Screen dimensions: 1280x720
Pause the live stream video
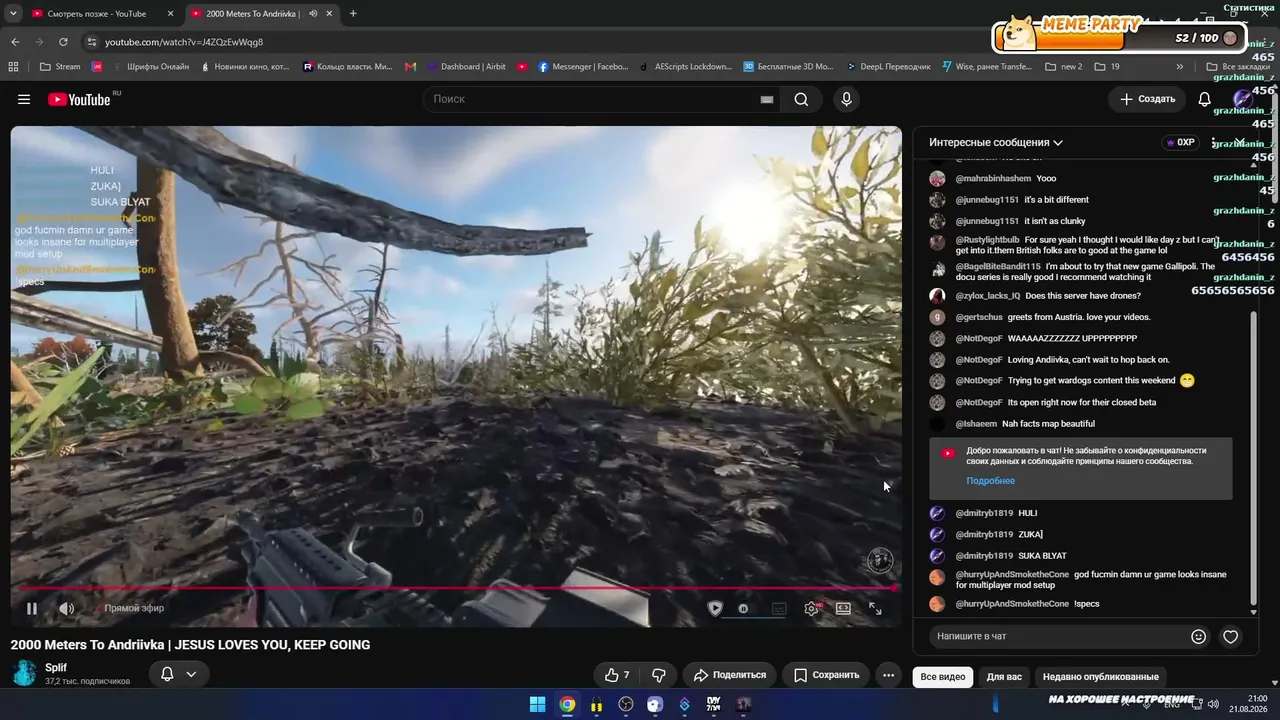(x=32, y=608)
